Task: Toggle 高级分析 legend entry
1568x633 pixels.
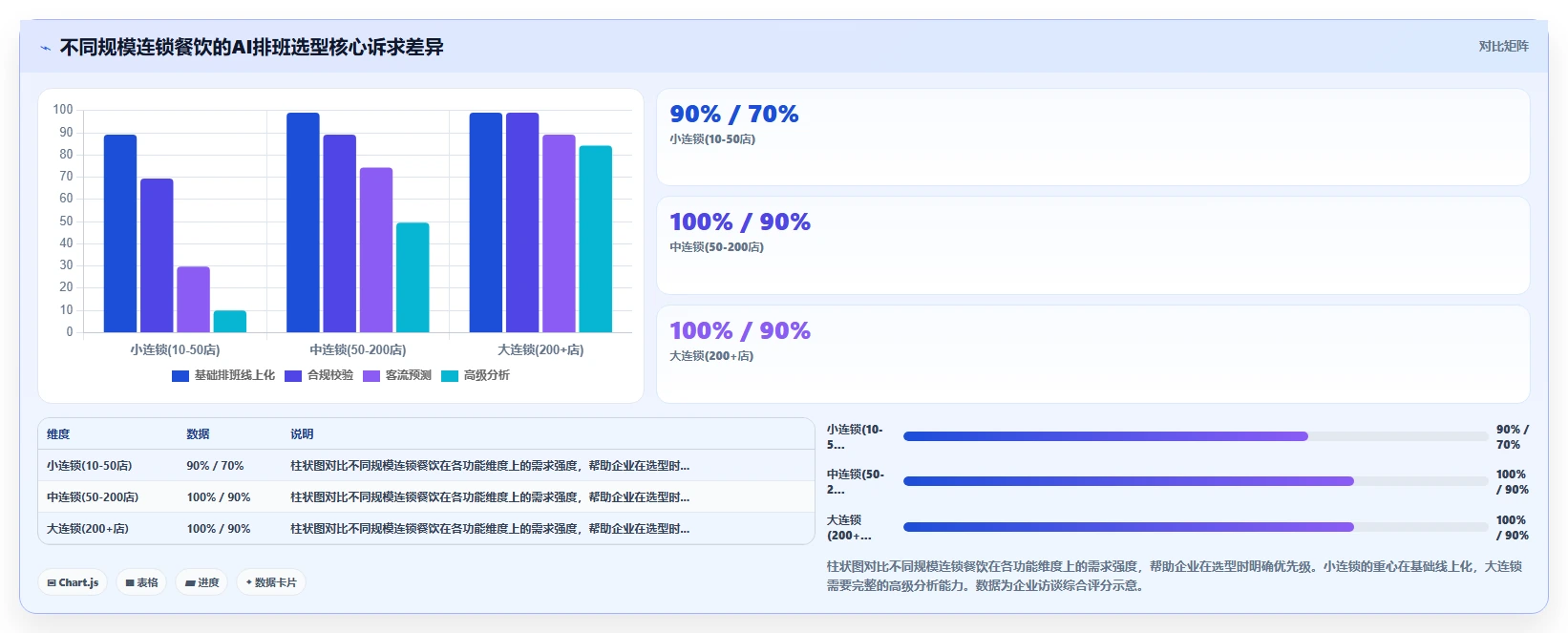Action: coord(476,376)
